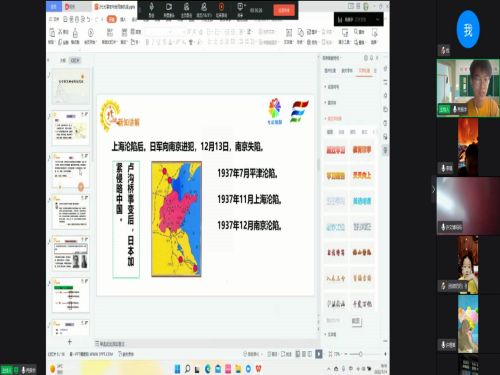Screen dimensions: 500x375
Task: Open the second slide thumbnail
Action: (x=71, y=128)
